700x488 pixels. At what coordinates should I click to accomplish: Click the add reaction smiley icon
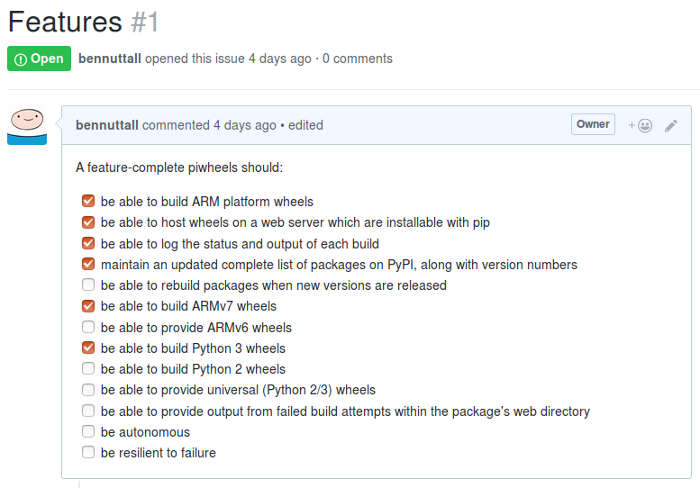641,126
